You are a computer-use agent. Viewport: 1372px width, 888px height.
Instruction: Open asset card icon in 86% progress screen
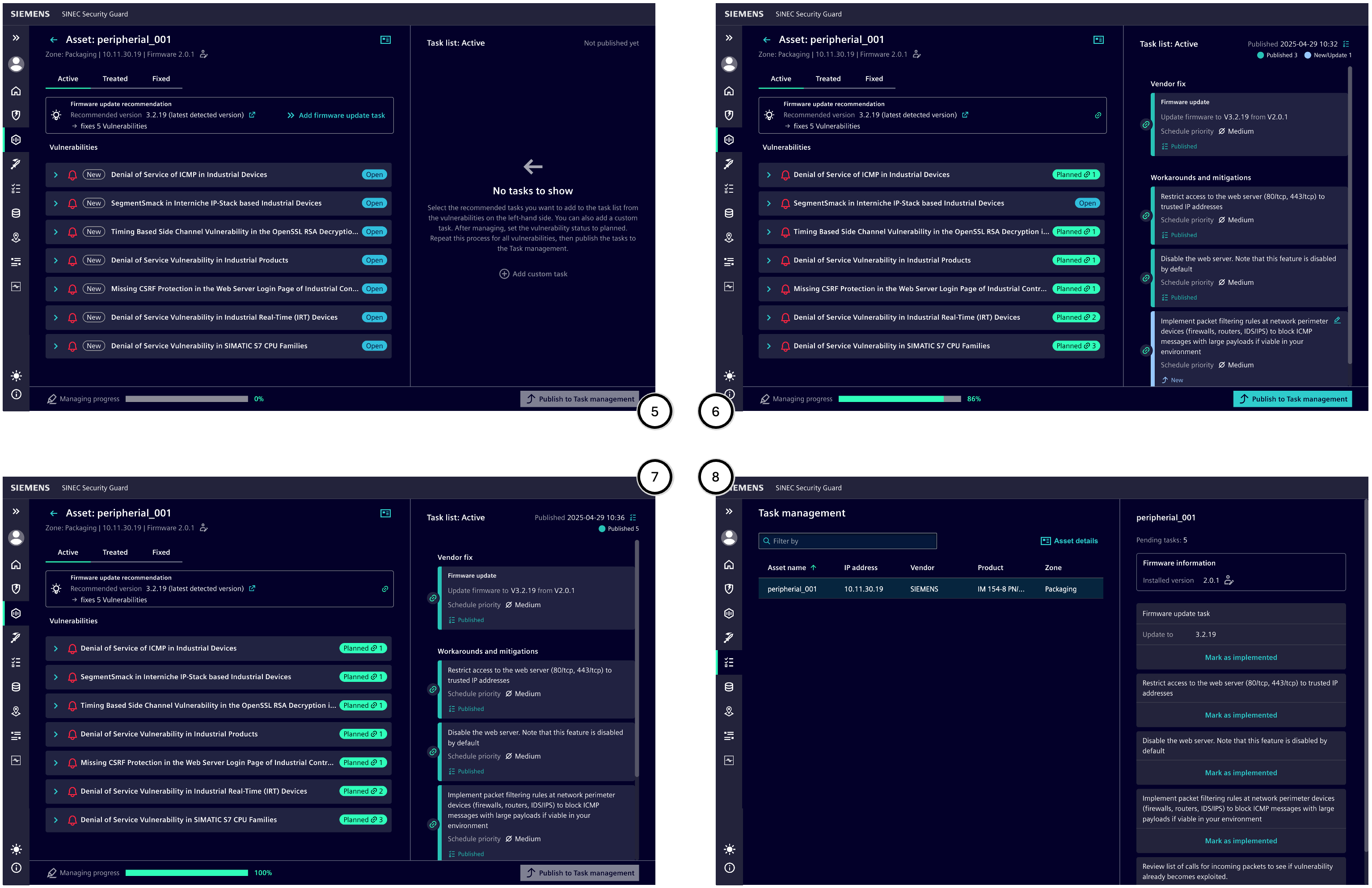(1099, 40)
